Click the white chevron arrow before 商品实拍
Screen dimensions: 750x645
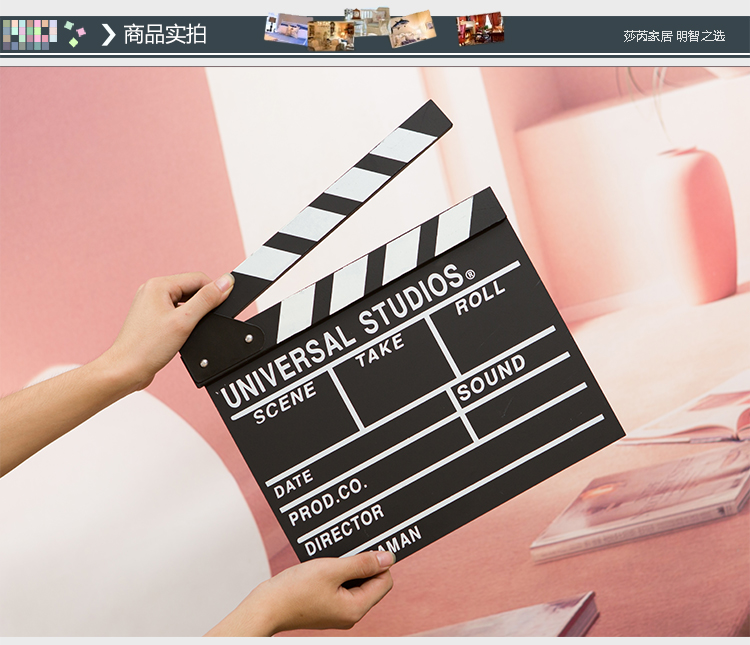109,35
